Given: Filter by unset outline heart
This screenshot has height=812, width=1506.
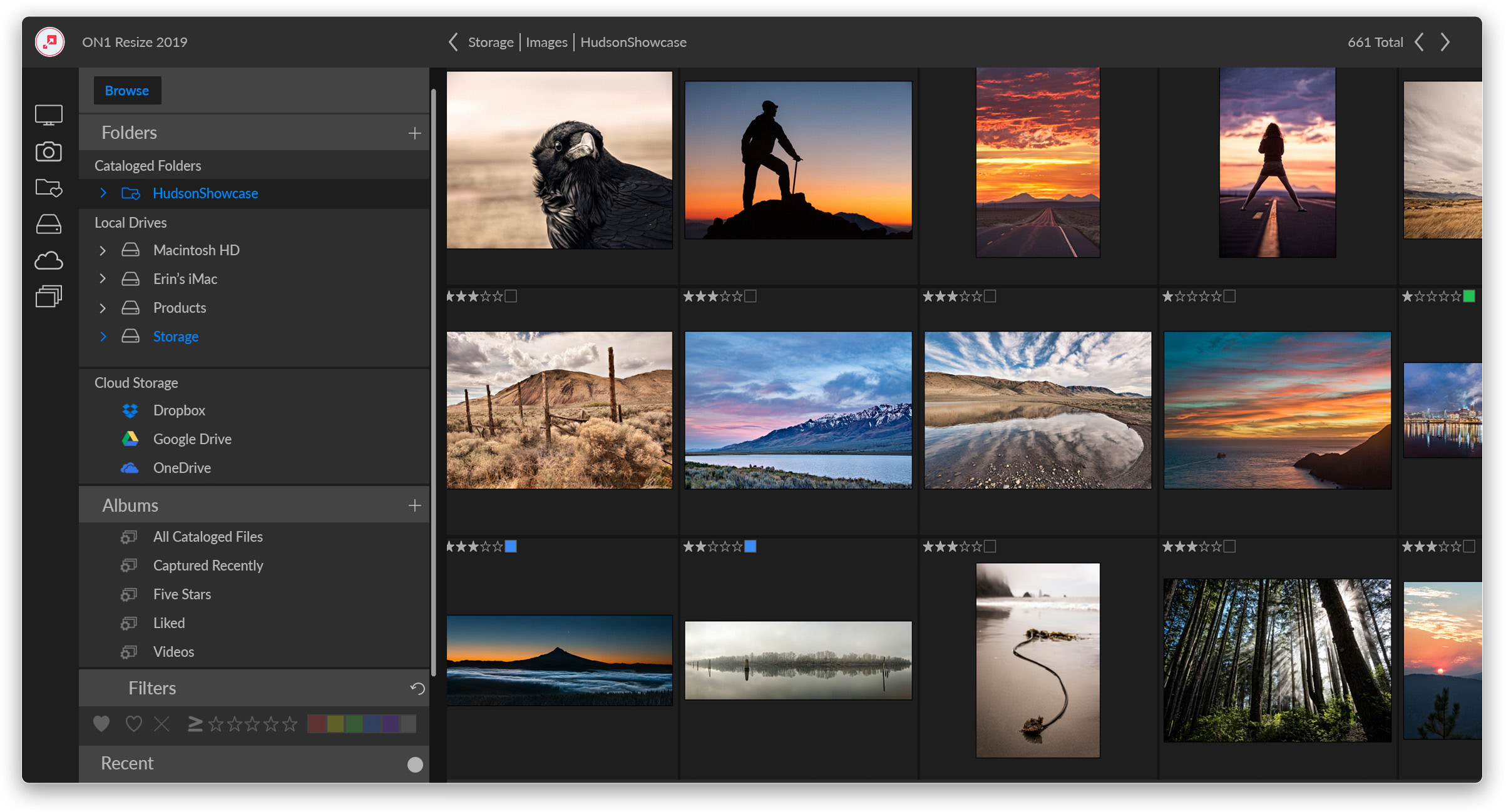Looking at the screenshot, I should pos(133,724).
